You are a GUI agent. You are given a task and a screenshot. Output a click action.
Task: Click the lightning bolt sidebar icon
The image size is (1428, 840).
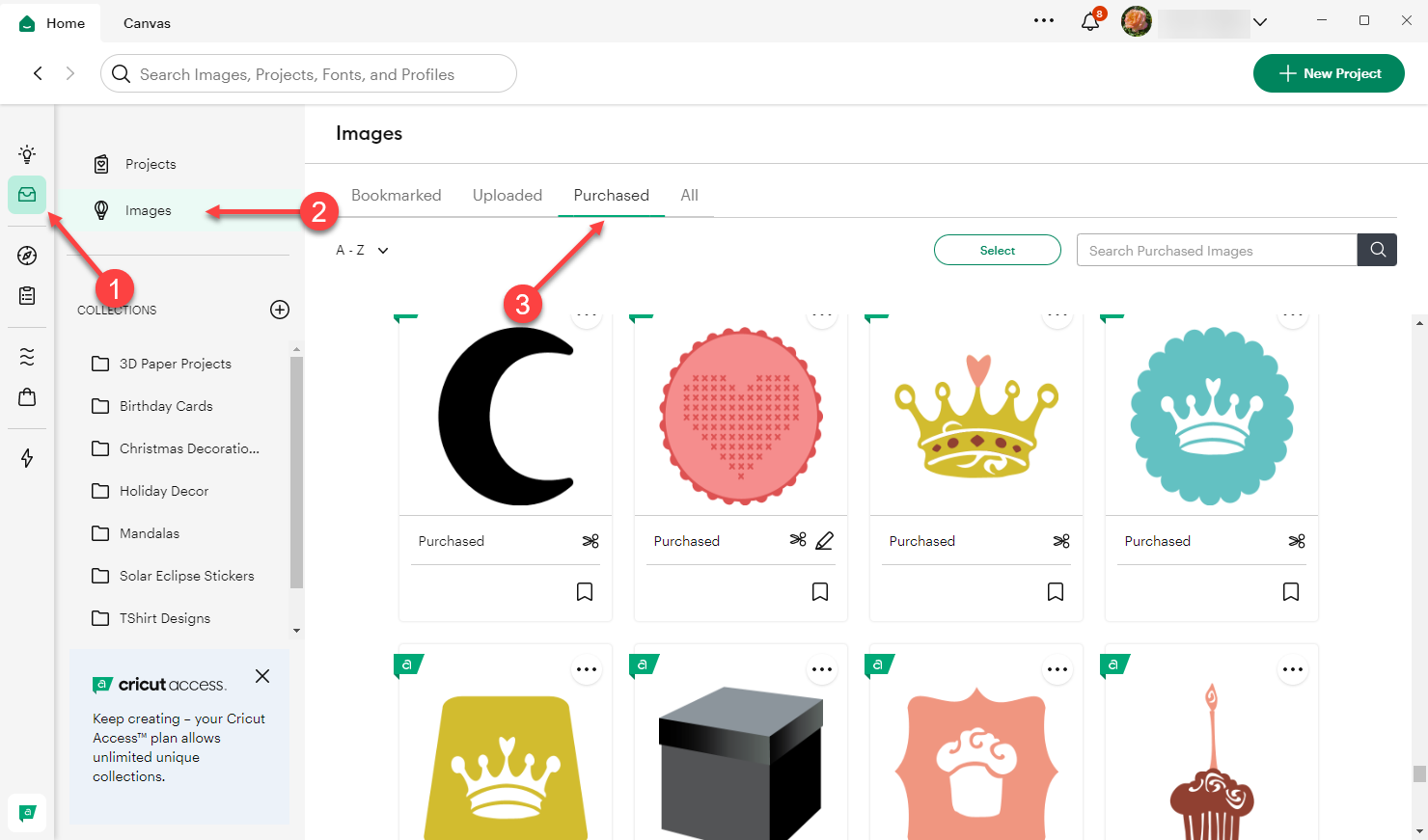[27, 458]
